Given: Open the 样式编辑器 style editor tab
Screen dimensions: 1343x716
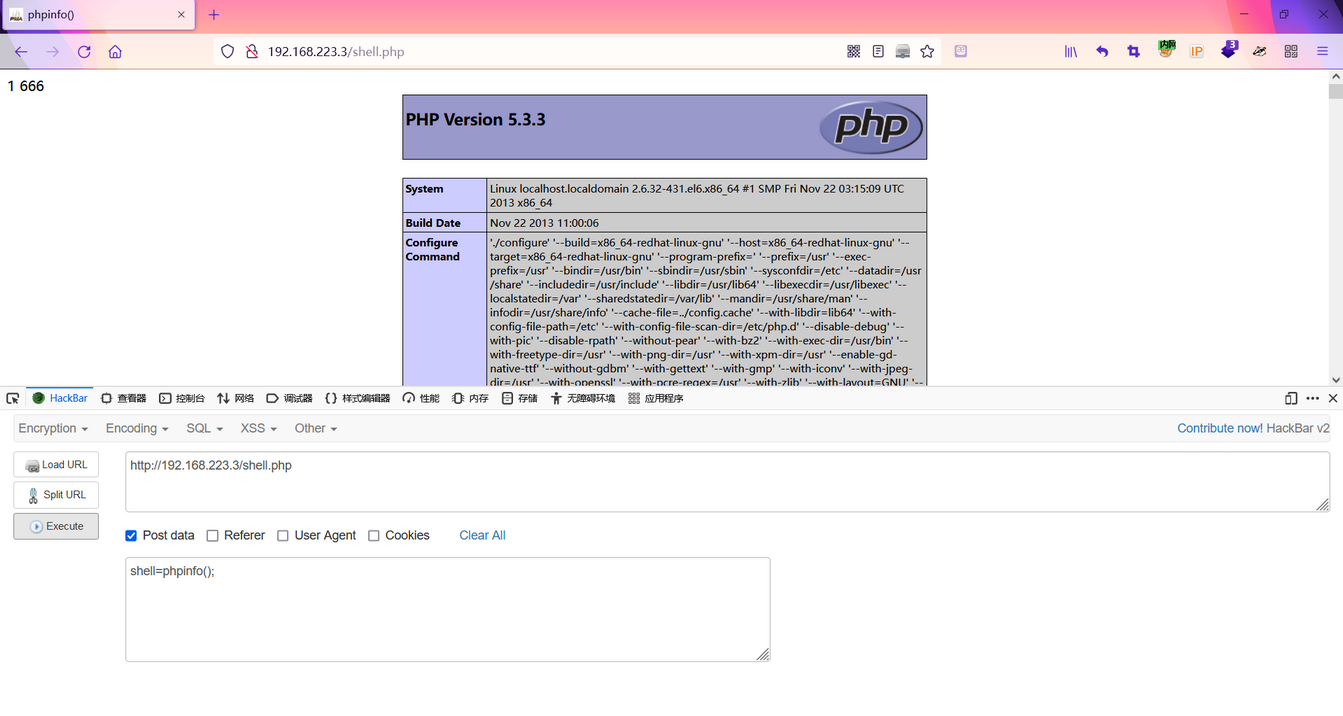Looking at the screenshot, I should 357,398.
